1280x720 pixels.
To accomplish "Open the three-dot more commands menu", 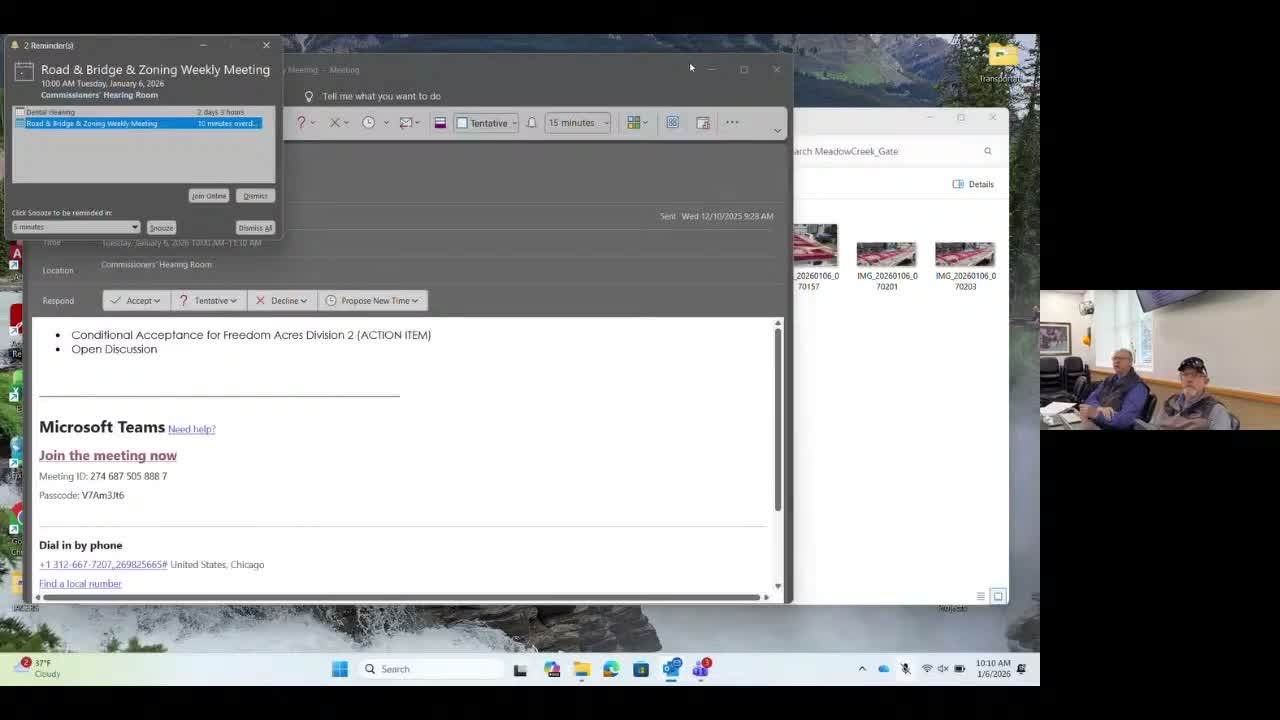I will click(732, 123).
